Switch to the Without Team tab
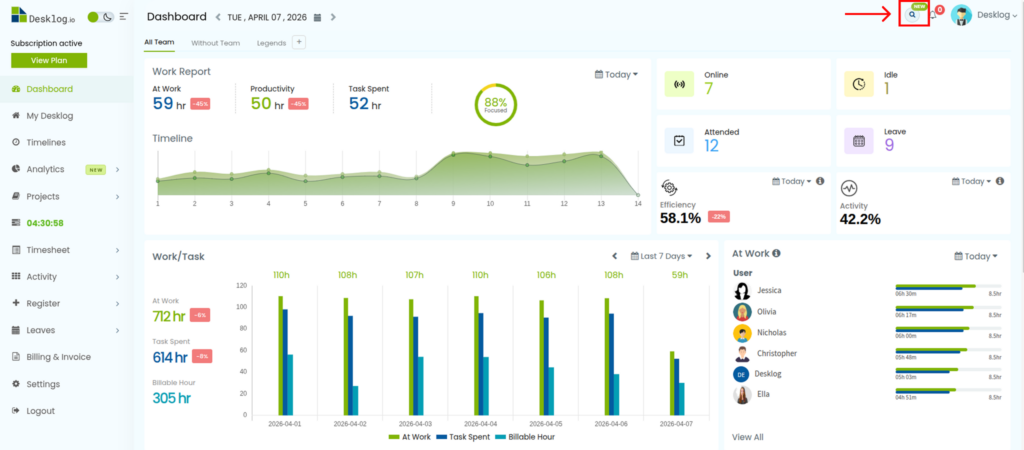This screenshot has width=1024, height=450. 215,43
